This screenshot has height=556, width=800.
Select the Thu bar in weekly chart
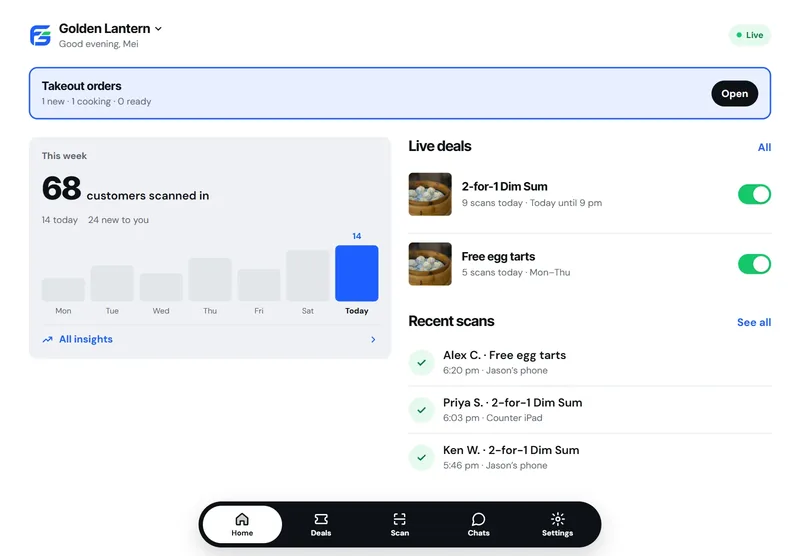point(210,280)
